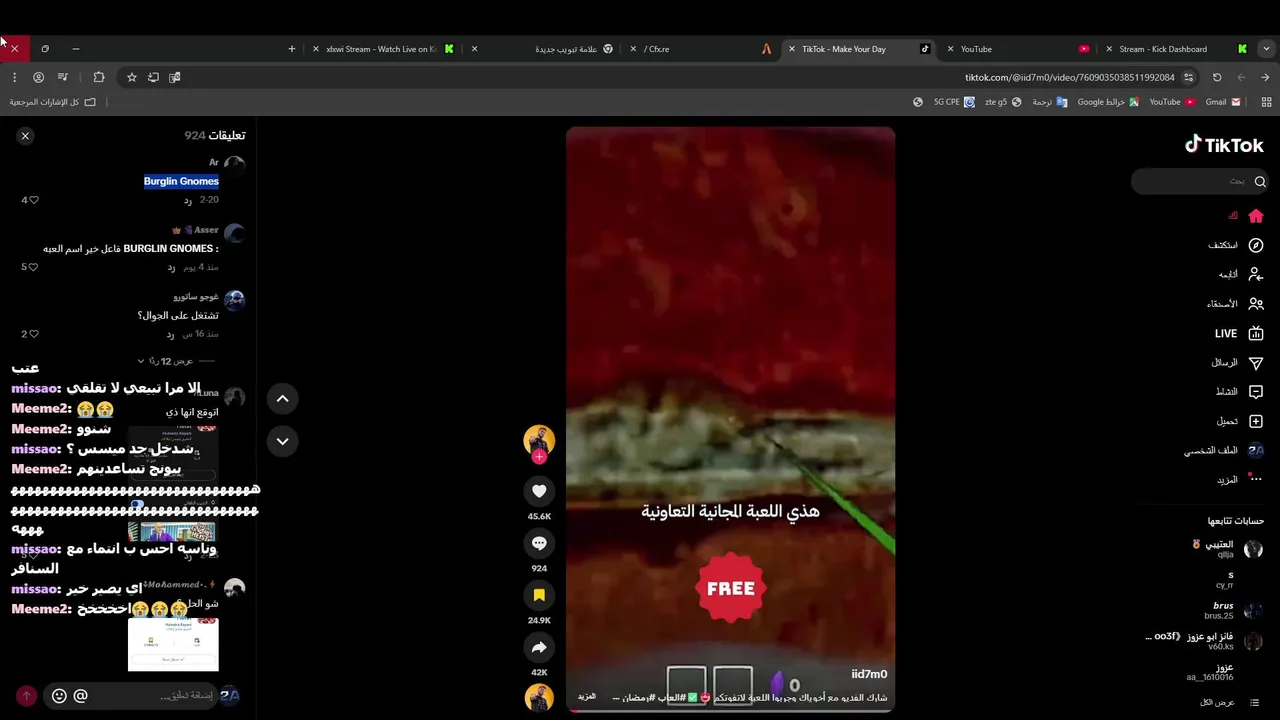Open the Chrome three-dot menu
This screenshot has width=1280, height=720.
[x=14, y=77]
